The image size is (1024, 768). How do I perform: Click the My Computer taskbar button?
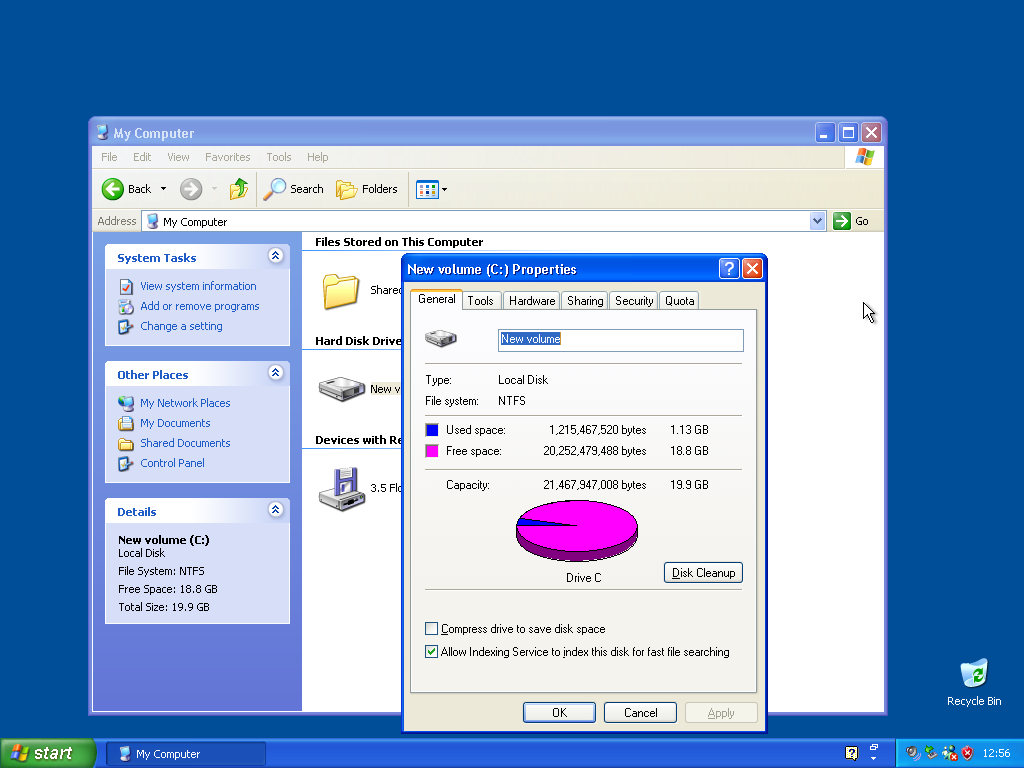pyautogui.click(x=185, y=754)
